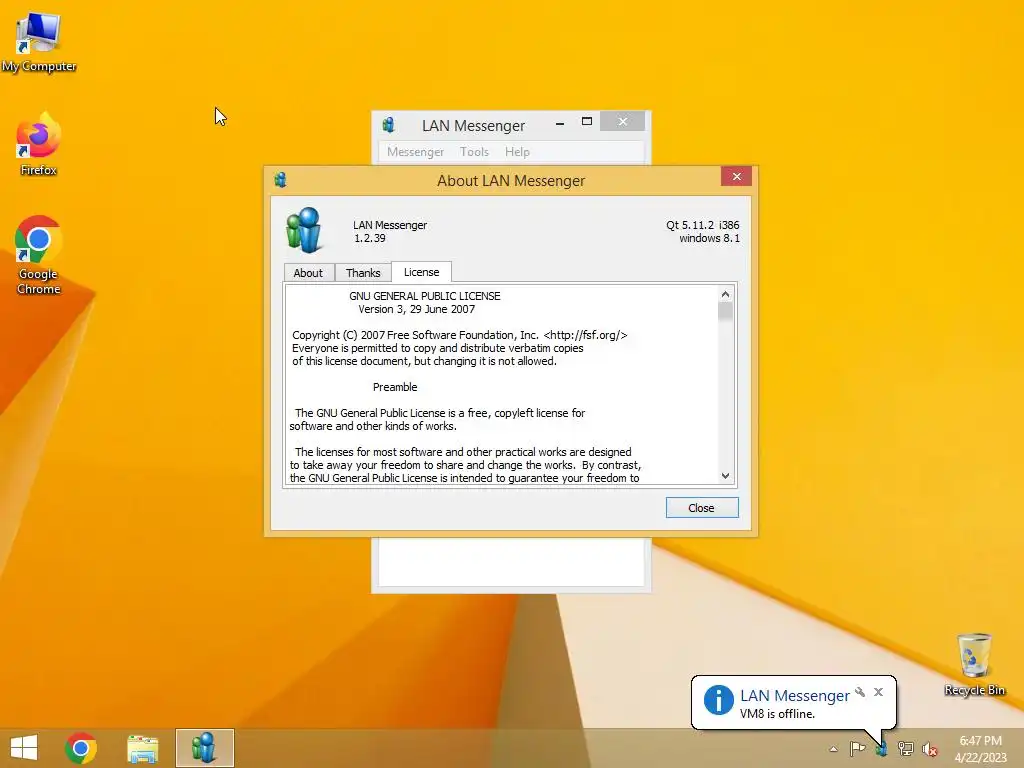Click the Close button in About dialog

(x=702, y=507)
